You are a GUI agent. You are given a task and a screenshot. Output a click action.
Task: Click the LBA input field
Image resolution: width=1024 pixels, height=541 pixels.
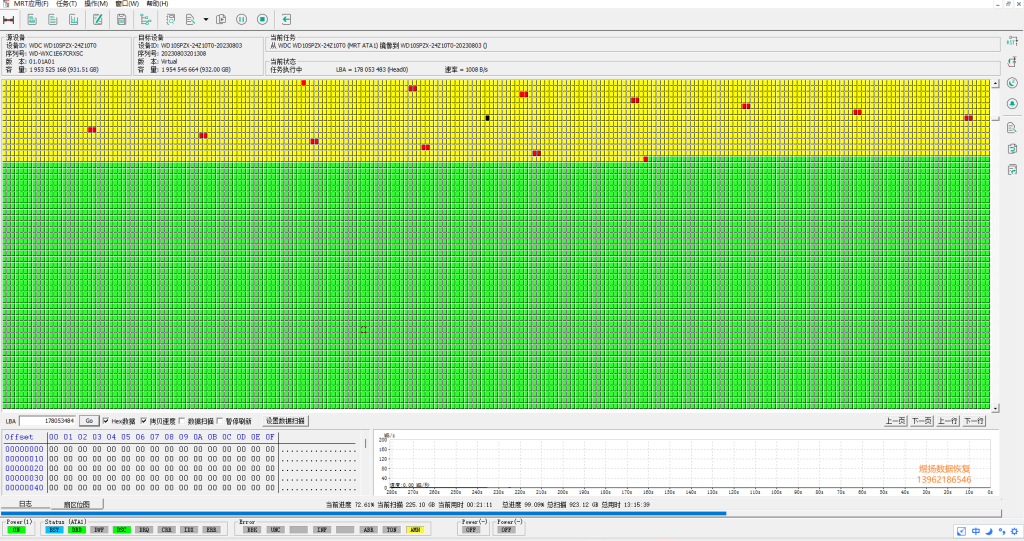point(48,421)
